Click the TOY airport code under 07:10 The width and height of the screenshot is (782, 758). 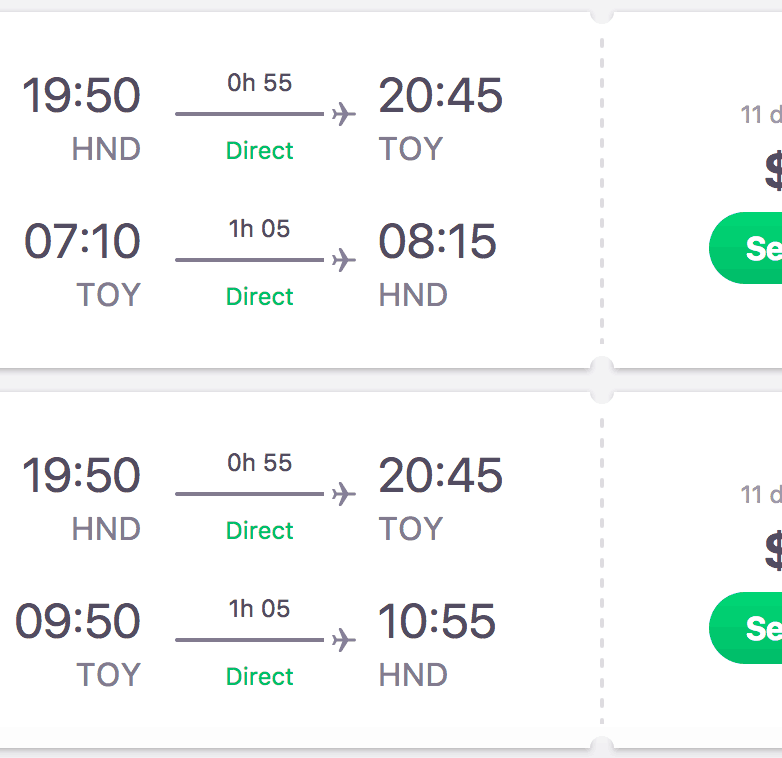(109, 296)
